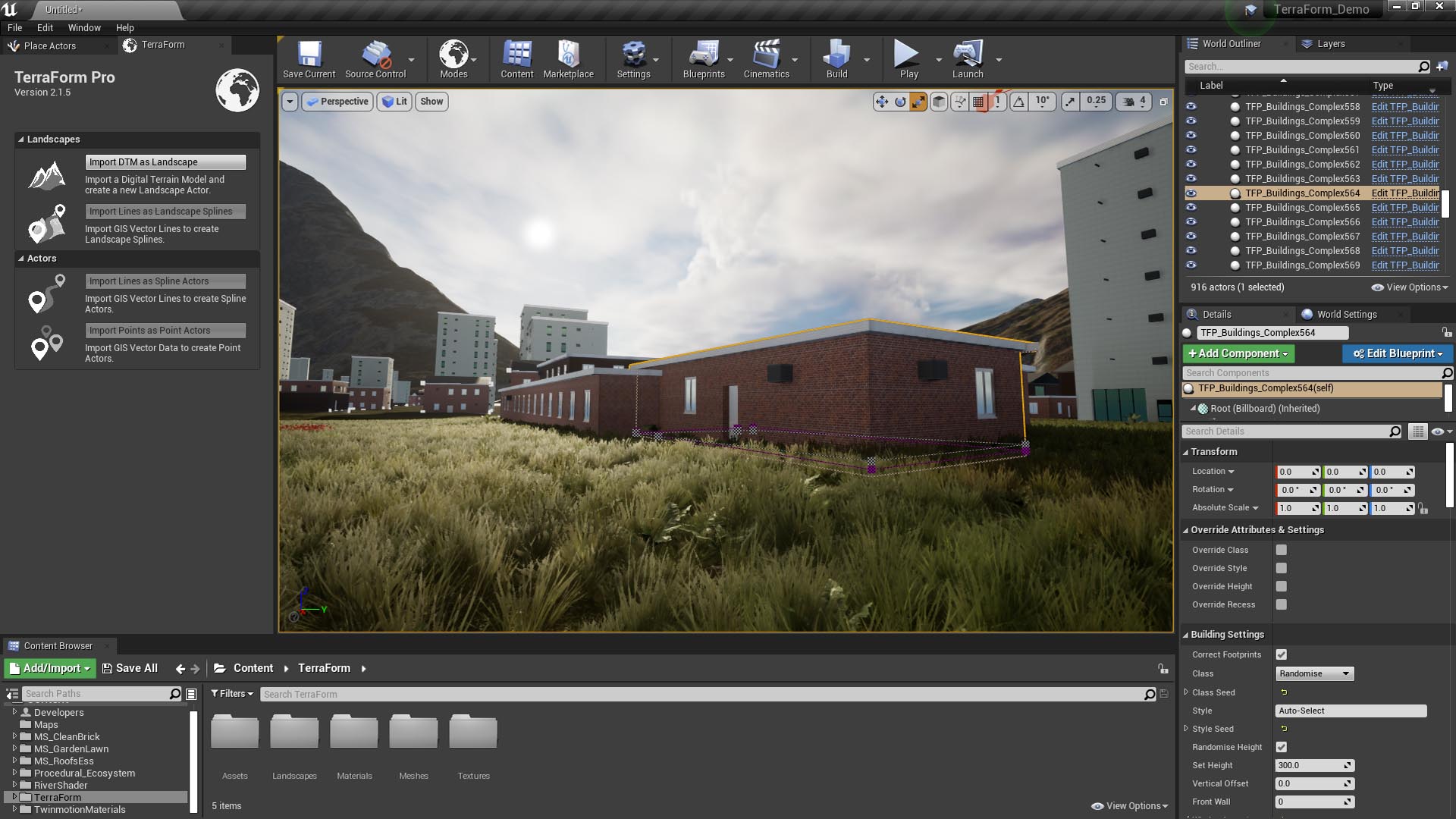The width and height of the screenshot is (1456, 819).
Task: Click Import Points as Point Actors button
Action: pos(165,331)
